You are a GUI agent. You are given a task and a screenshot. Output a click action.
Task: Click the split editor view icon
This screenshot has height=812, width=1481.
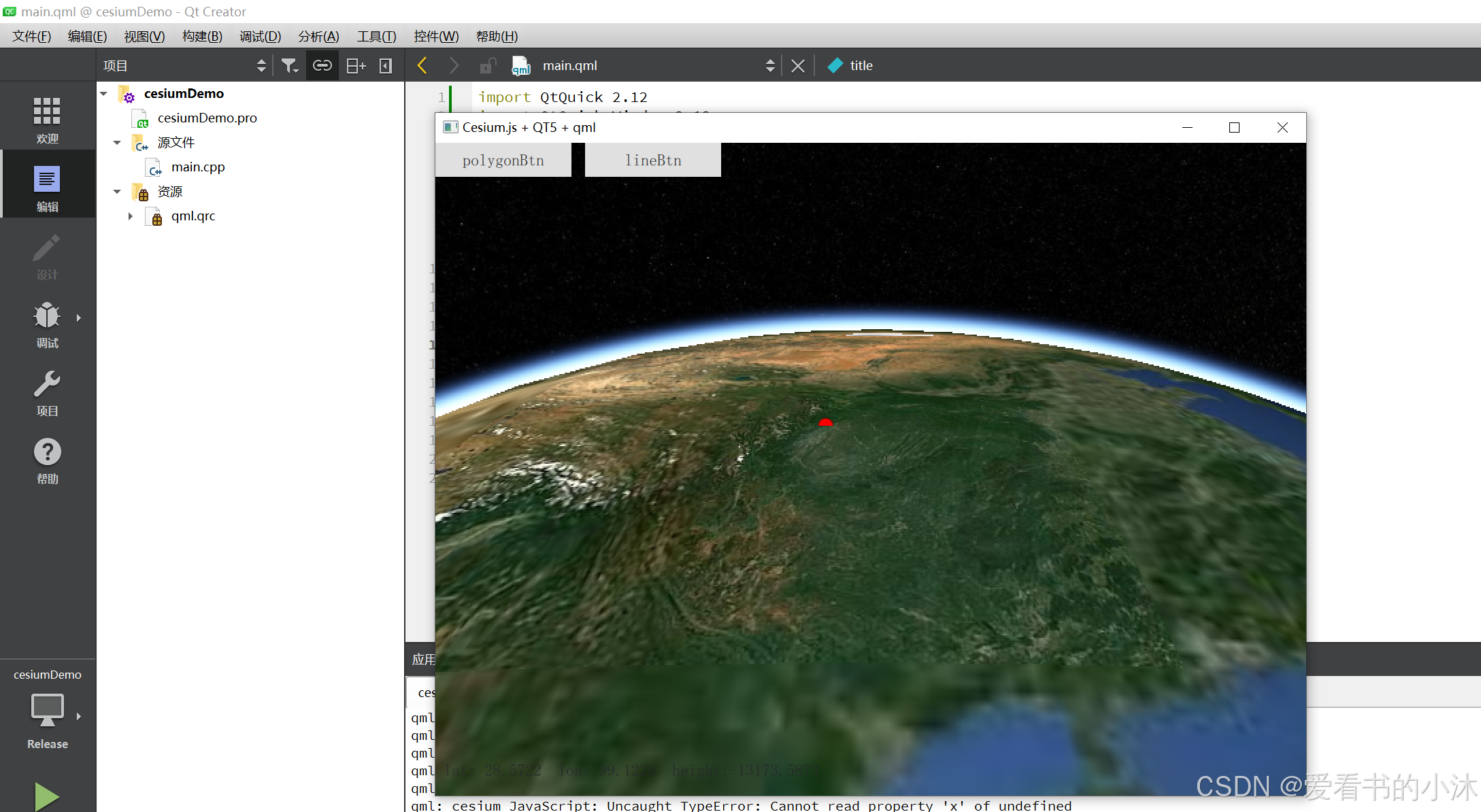pyautogui.click(x=354, y=65)
